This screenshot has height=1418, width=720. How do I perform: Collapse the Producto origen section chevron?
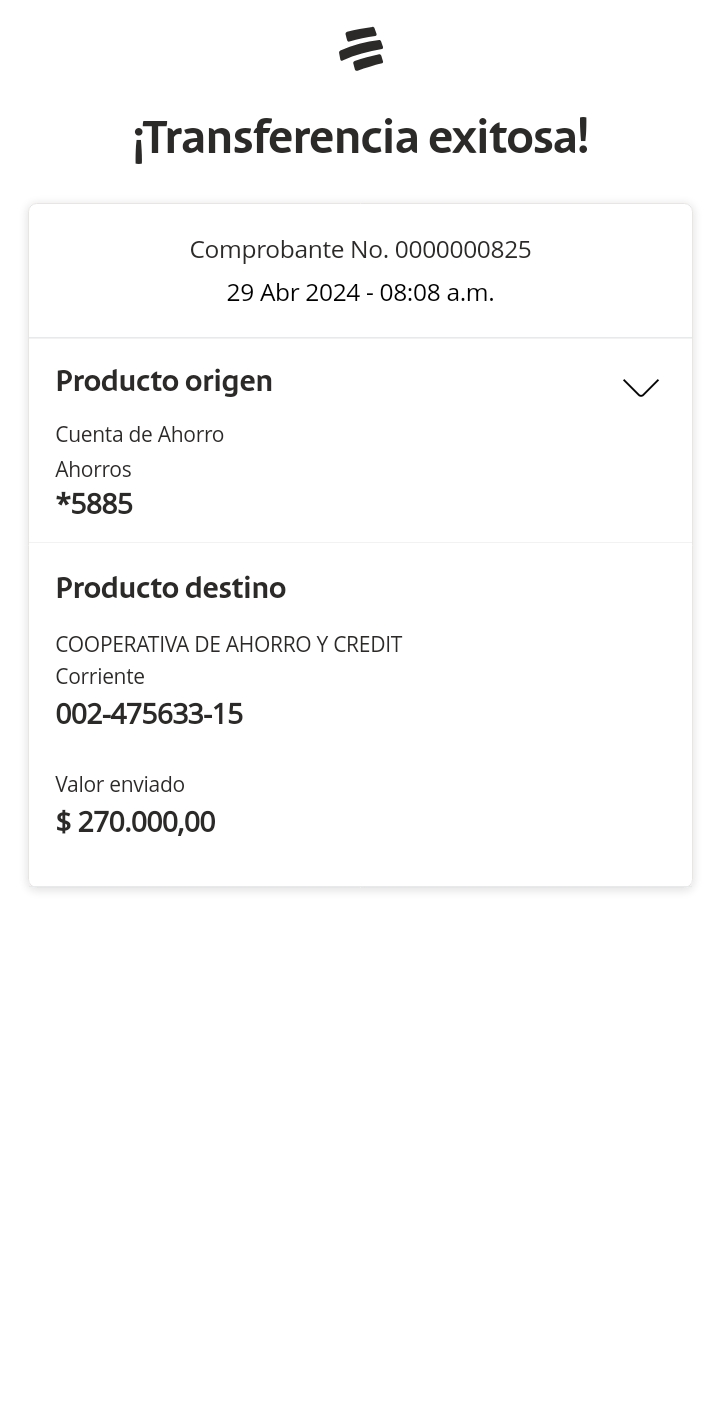point(640,388)
